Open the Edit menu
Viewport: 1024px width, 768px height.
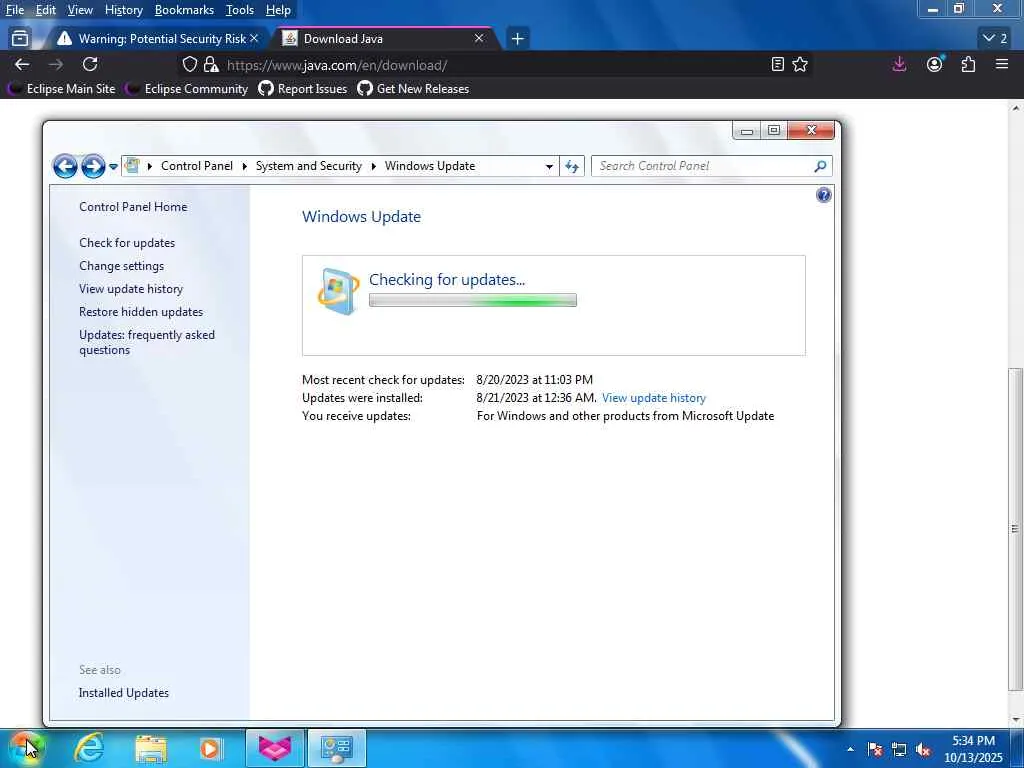[x=45, y=10]
